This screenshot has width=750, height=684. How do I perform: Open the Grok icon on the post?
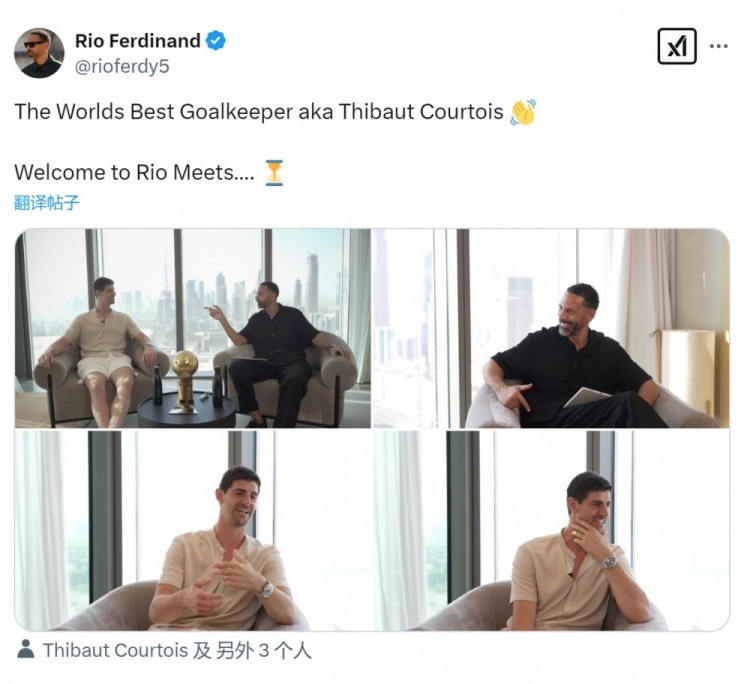tap(677, 46)
